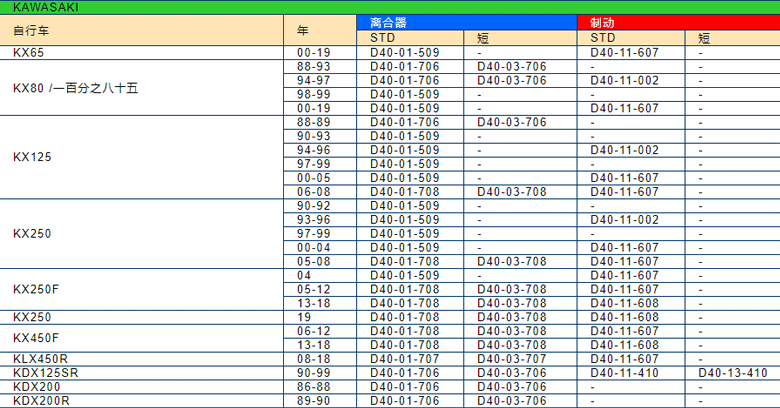Click part number D40-01-707
Viewport: 780px width, 408px height.
[x=405, y=359]
